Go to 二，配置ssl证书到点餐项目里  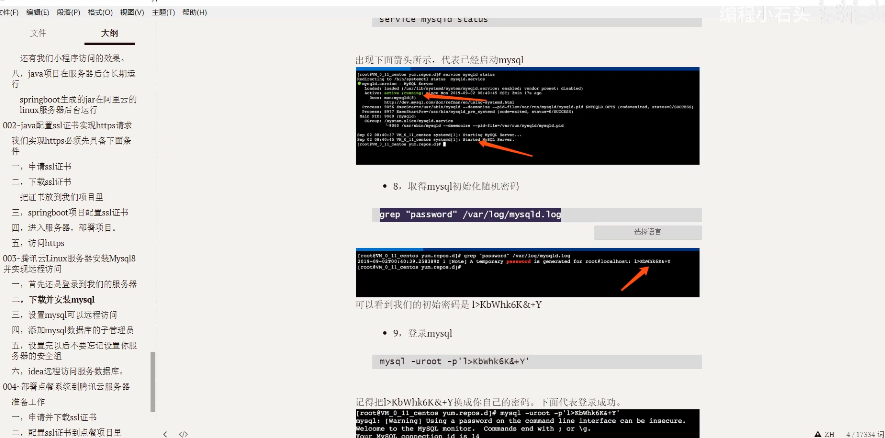tap(67, 433)
